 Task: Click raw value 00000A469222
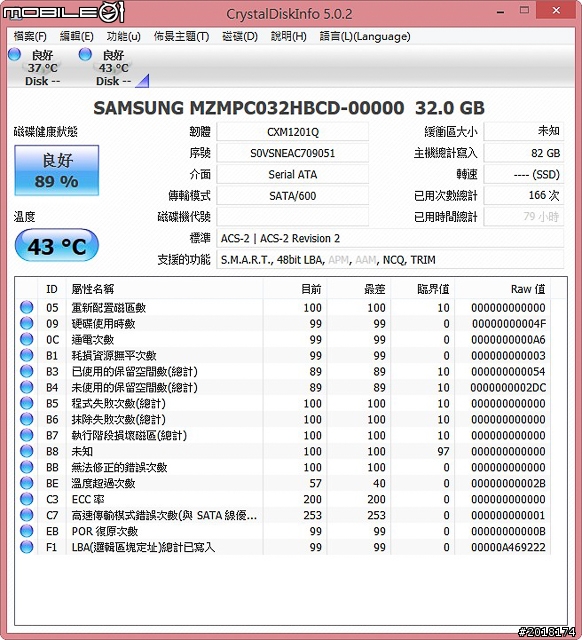tap(508, 547)
